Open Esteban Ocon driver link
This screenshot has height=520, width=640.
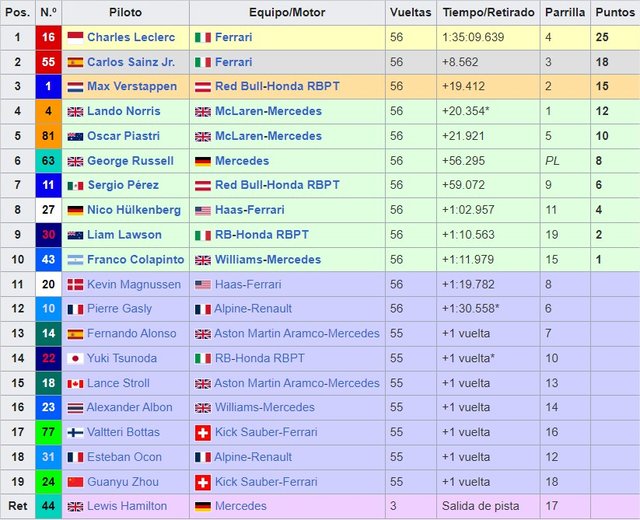coord(124,457)
